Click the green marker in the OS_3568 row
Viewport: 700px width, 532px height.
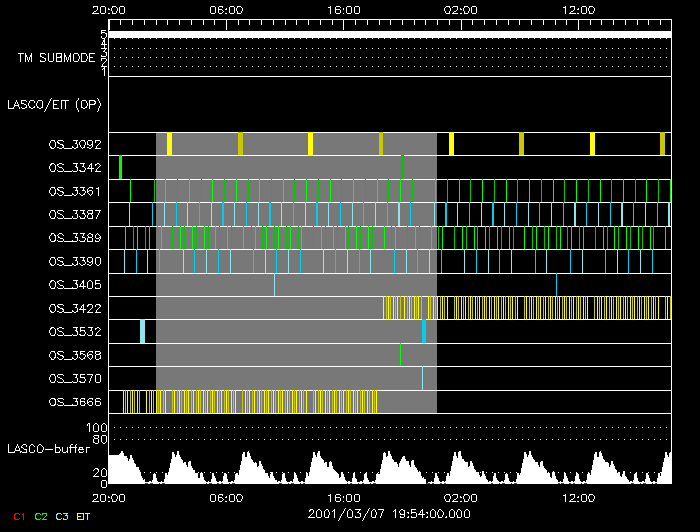pyautogui.click(x=400, y=354)
